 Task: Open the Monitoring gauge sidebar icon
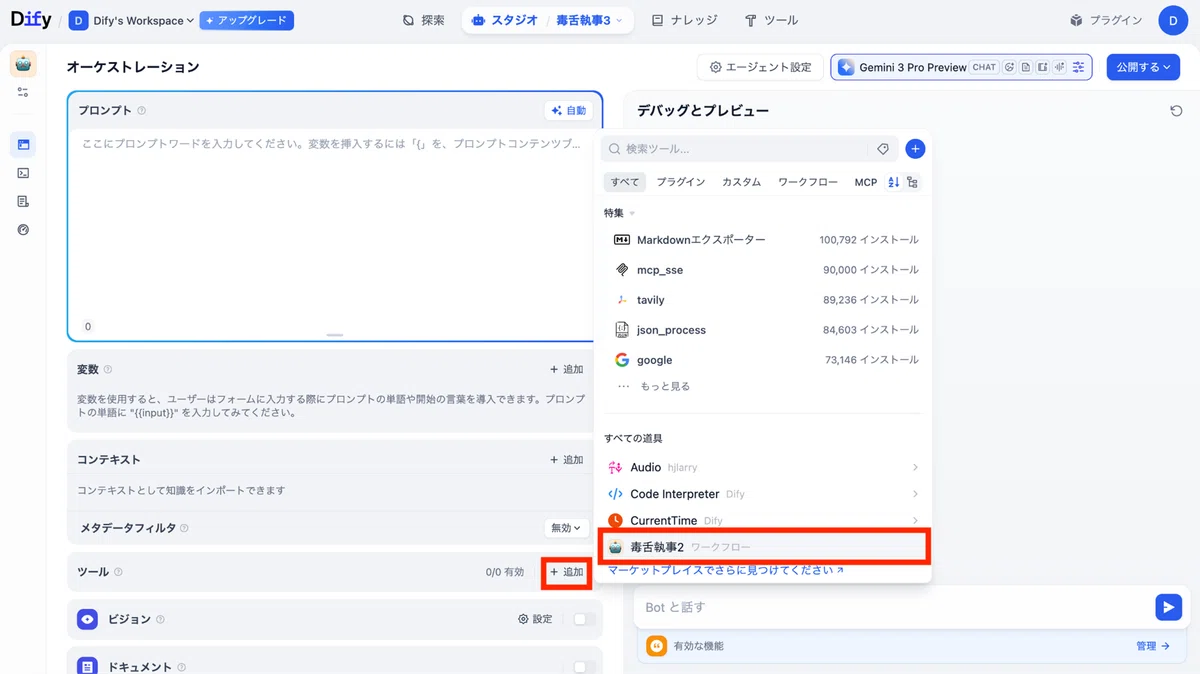pyautogui.click(x=23, y=229)
